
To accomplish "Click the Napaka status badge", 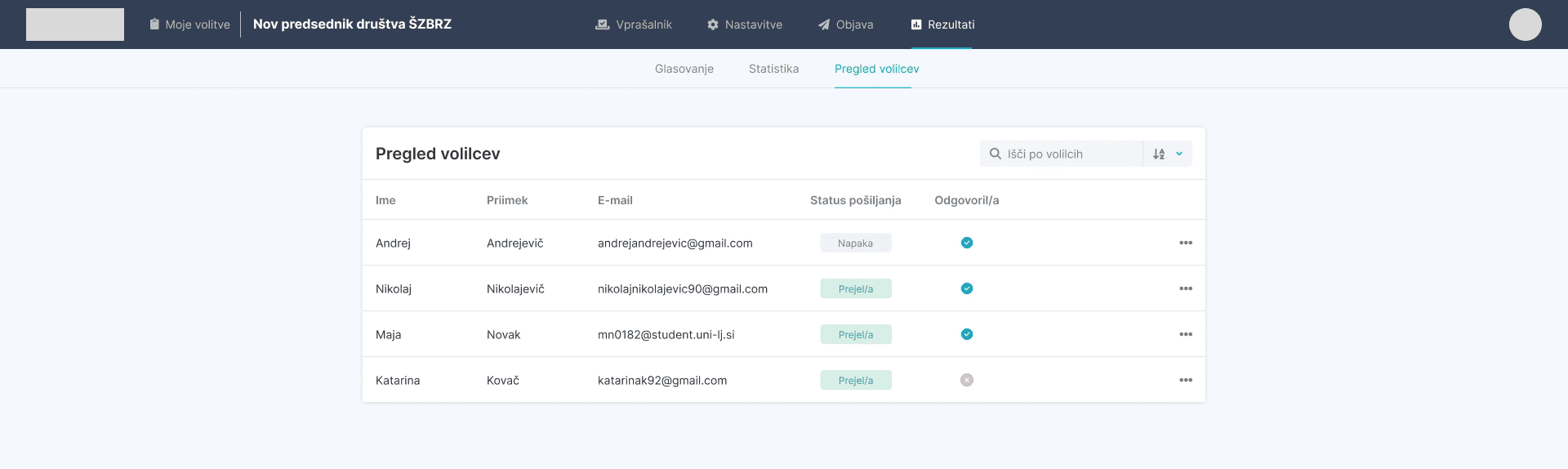I will 856,243.
